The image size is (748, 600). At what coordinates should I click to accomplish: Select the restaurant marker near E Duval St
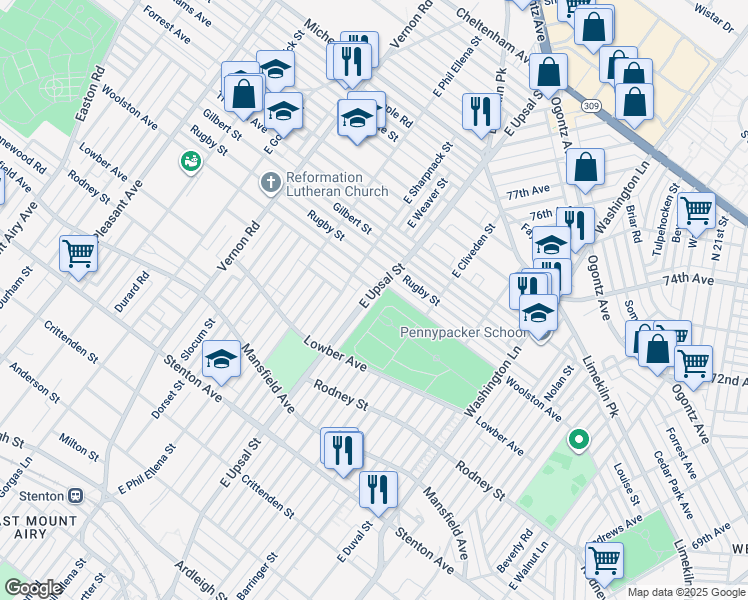click(378, 491)
